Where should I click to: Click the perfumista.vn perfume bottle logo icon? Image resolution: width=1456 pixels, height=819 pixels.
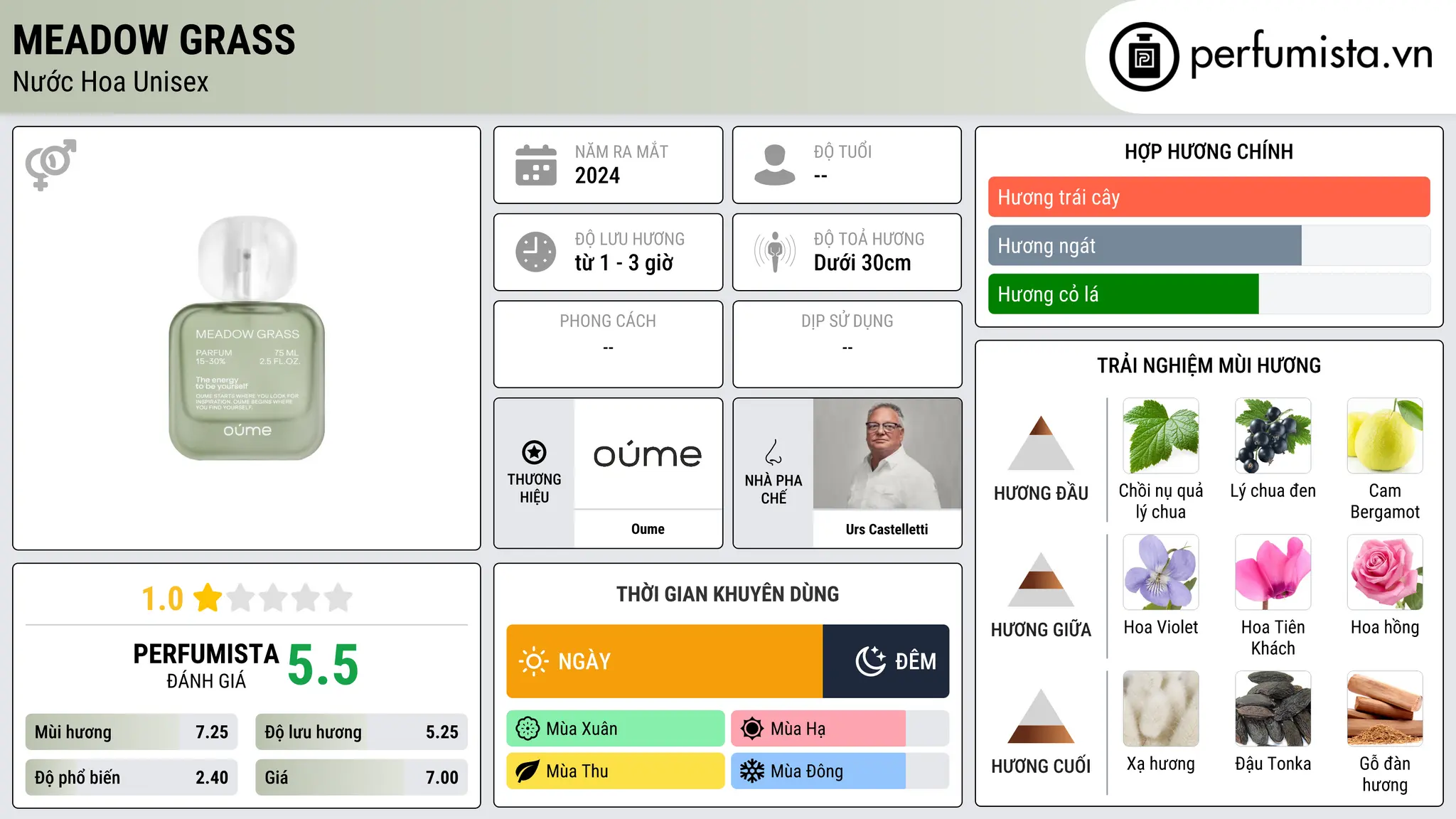(x=1144, y=57)
